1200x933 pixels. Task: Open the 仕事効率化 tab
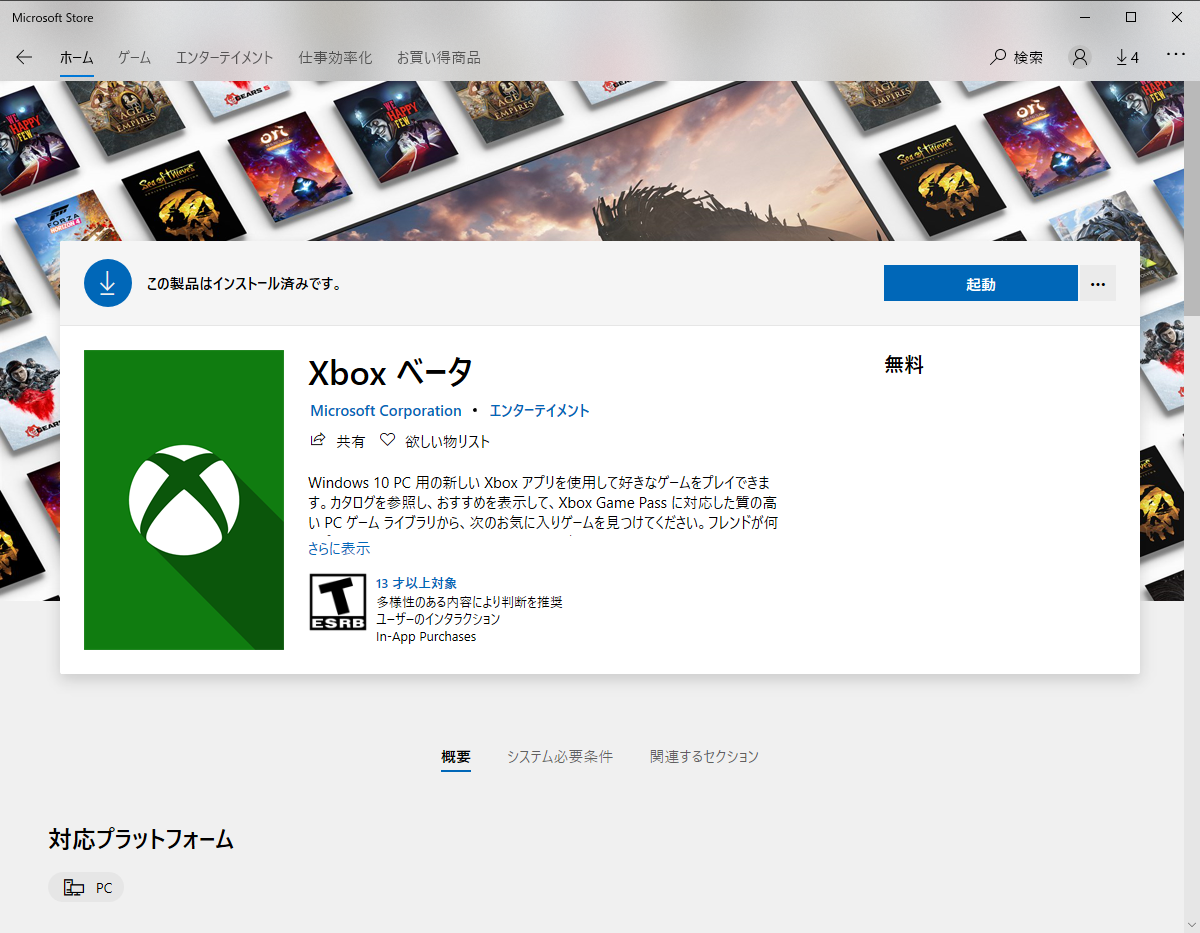coord(335,58)
